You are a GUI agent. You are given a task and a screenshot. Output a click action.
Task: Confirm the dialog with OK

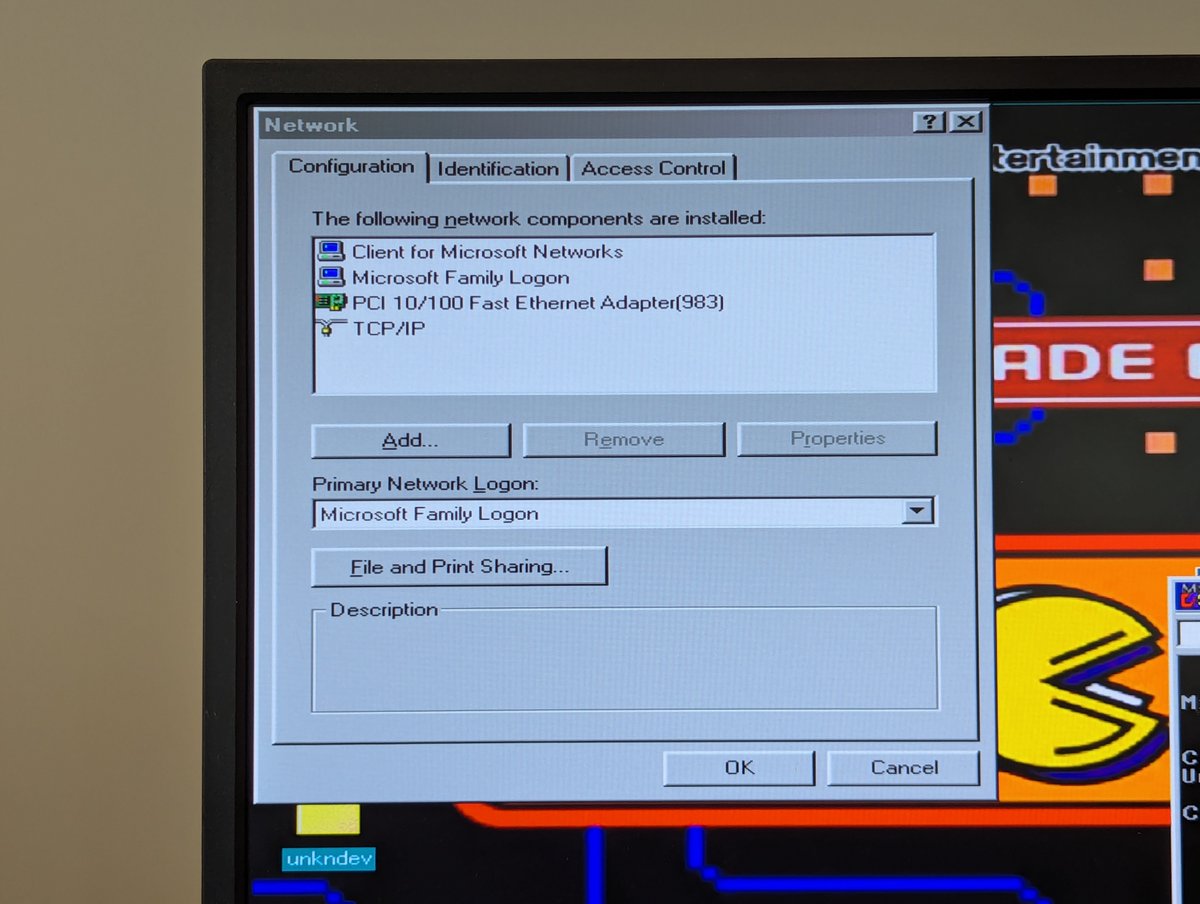(x=739, y=768)
